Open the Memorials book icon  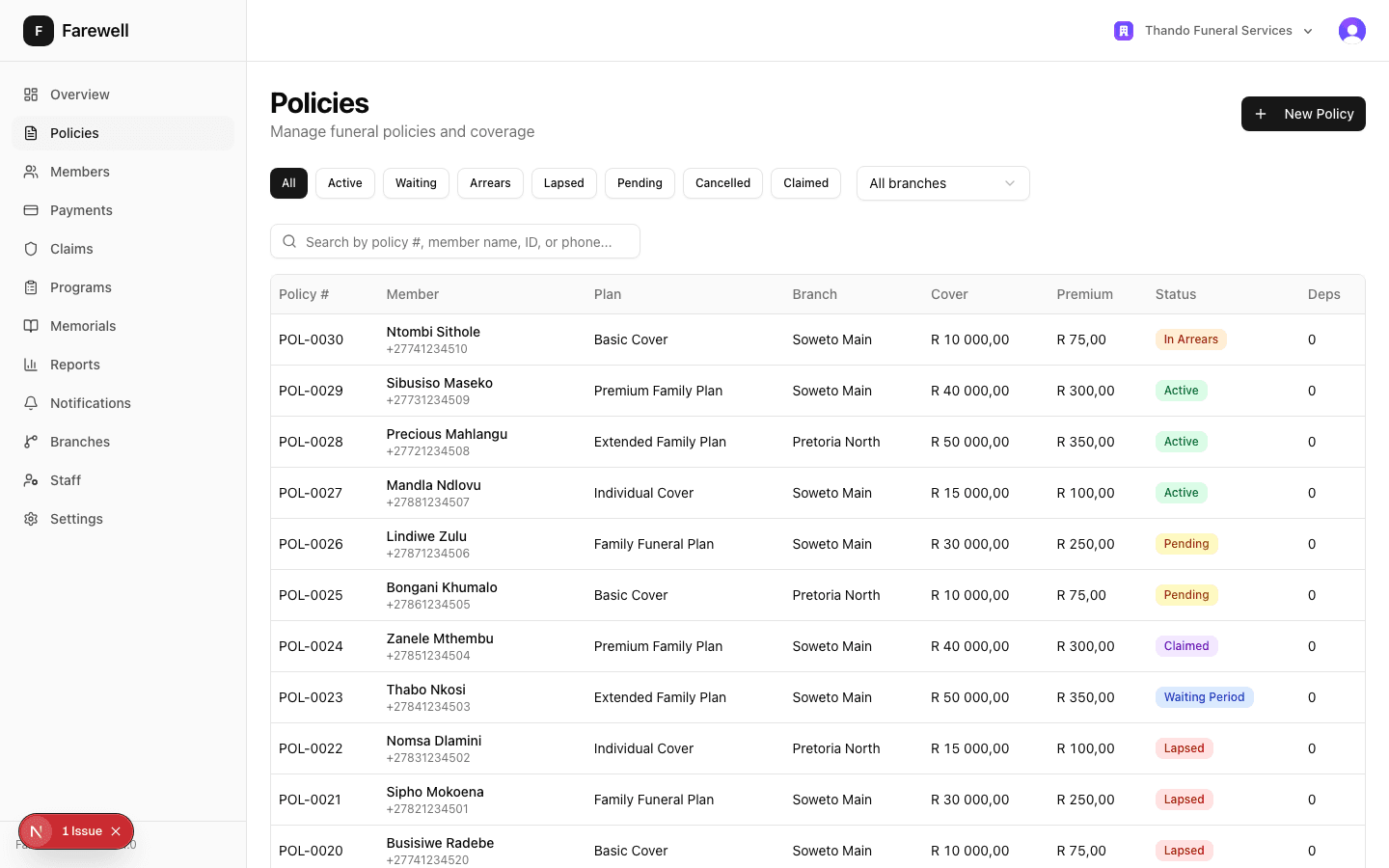32,326
